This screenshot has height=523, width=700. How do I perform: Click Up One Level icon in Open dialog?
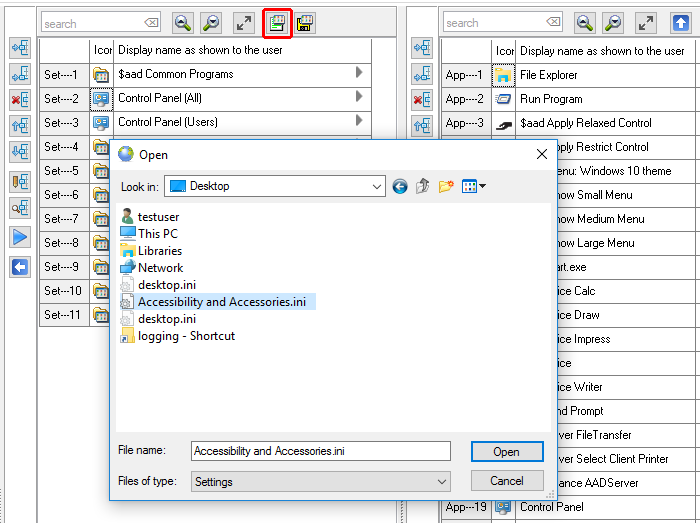423,186
